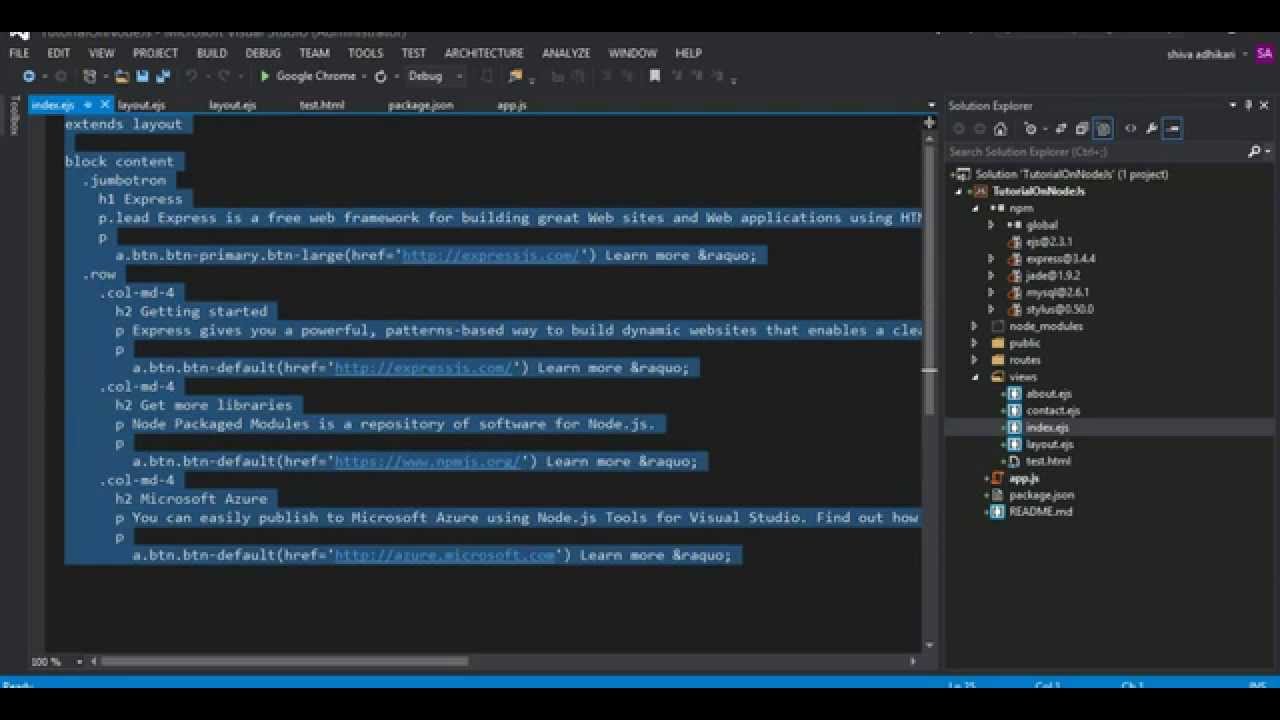
Task: Follow the https://www.npmjs.org/ link
Action: coord(427,461)
